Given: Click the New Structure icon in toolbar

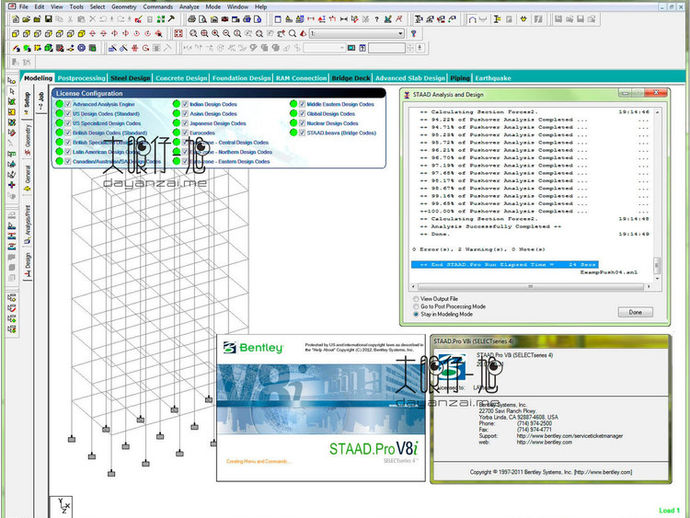Looking at the screenshot, I should point(15,19).
